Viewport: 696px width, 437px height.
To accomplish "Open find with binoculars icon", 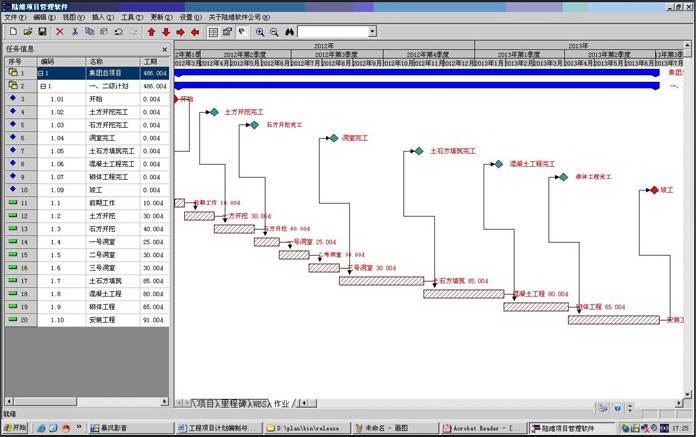I will (289, 32).
